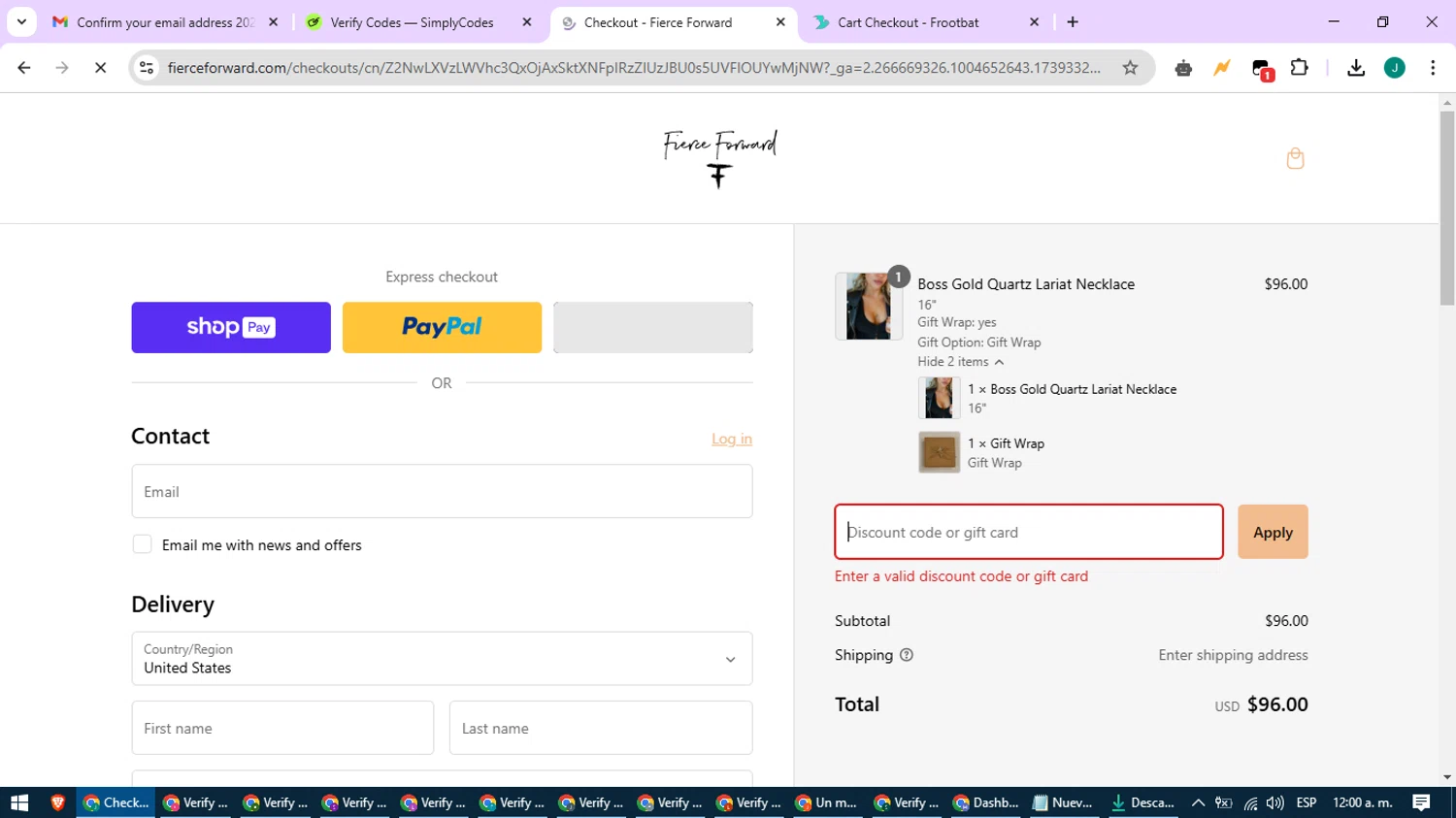Open the robot extension icon
Image resolution: width=1456 pixels, height=818 pixels.
pyautogui.click(x=1183, y=68)
